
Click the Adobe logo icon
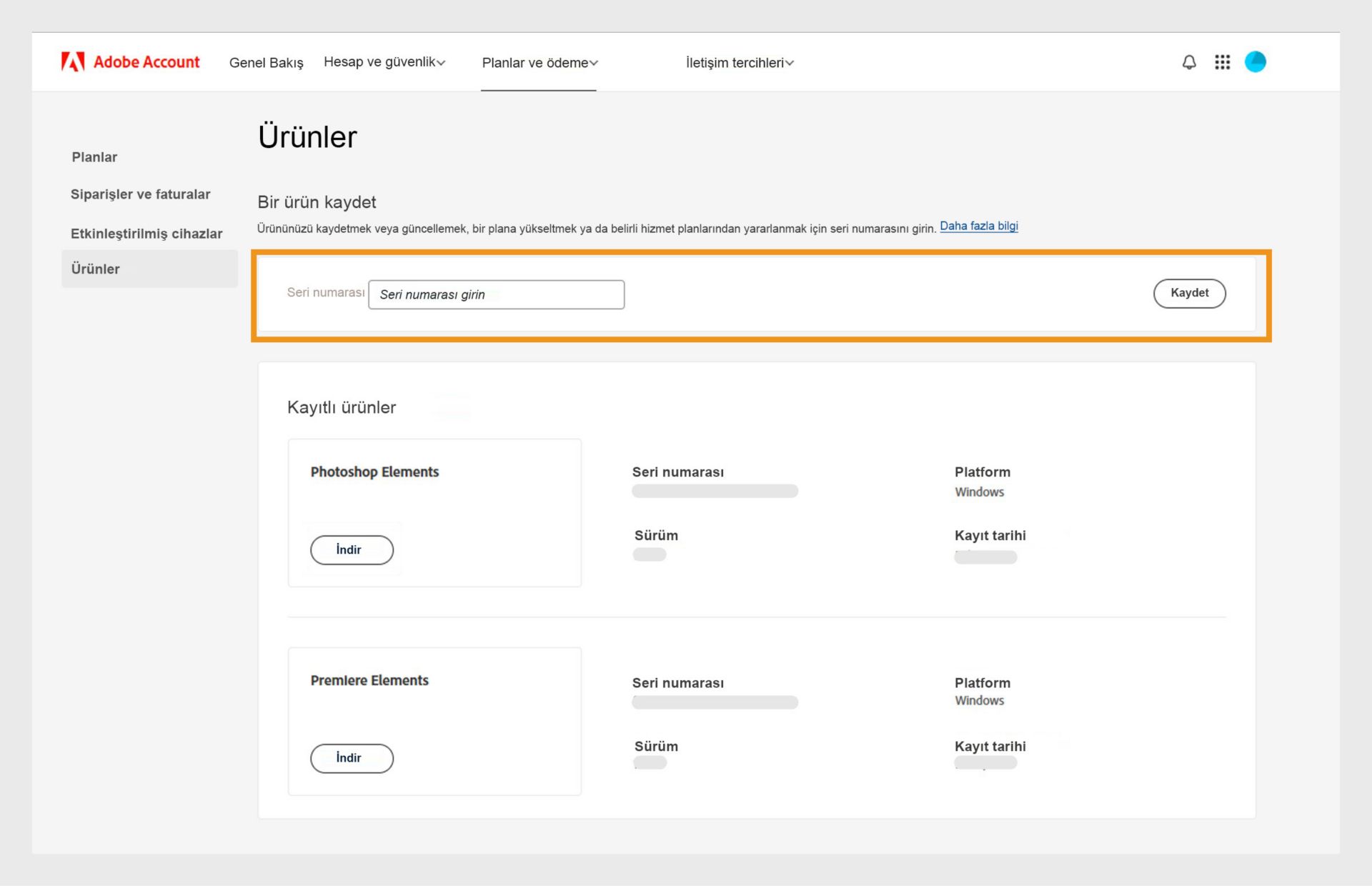click(x=73, y=62)
